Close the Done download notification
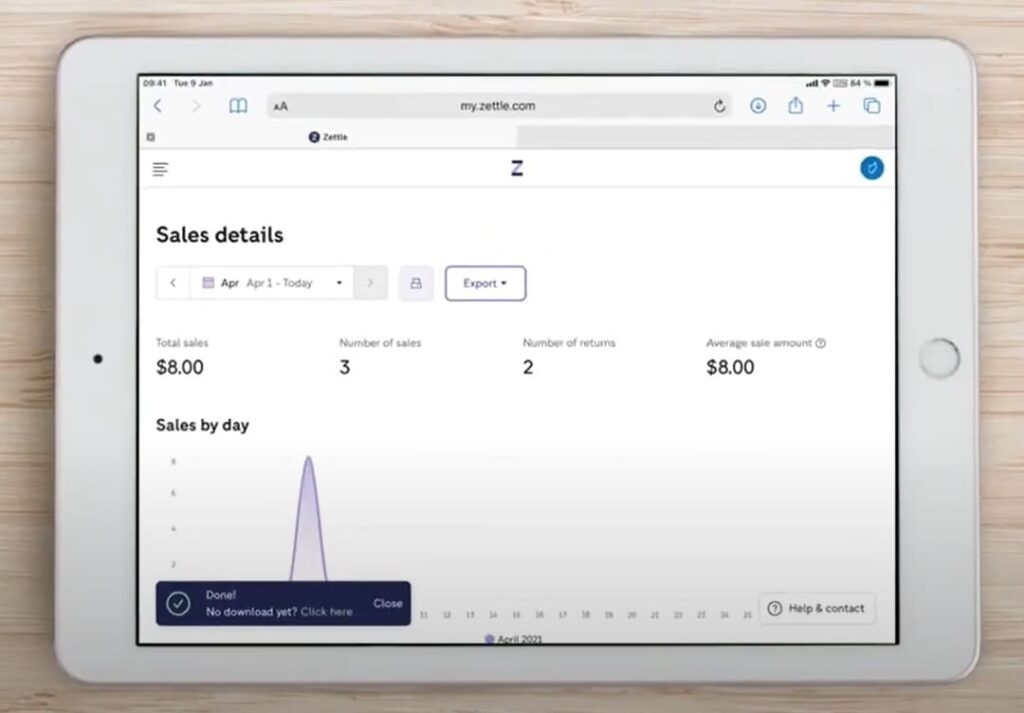The height and width of the screenshot is (713, 1024). [388, 603]
